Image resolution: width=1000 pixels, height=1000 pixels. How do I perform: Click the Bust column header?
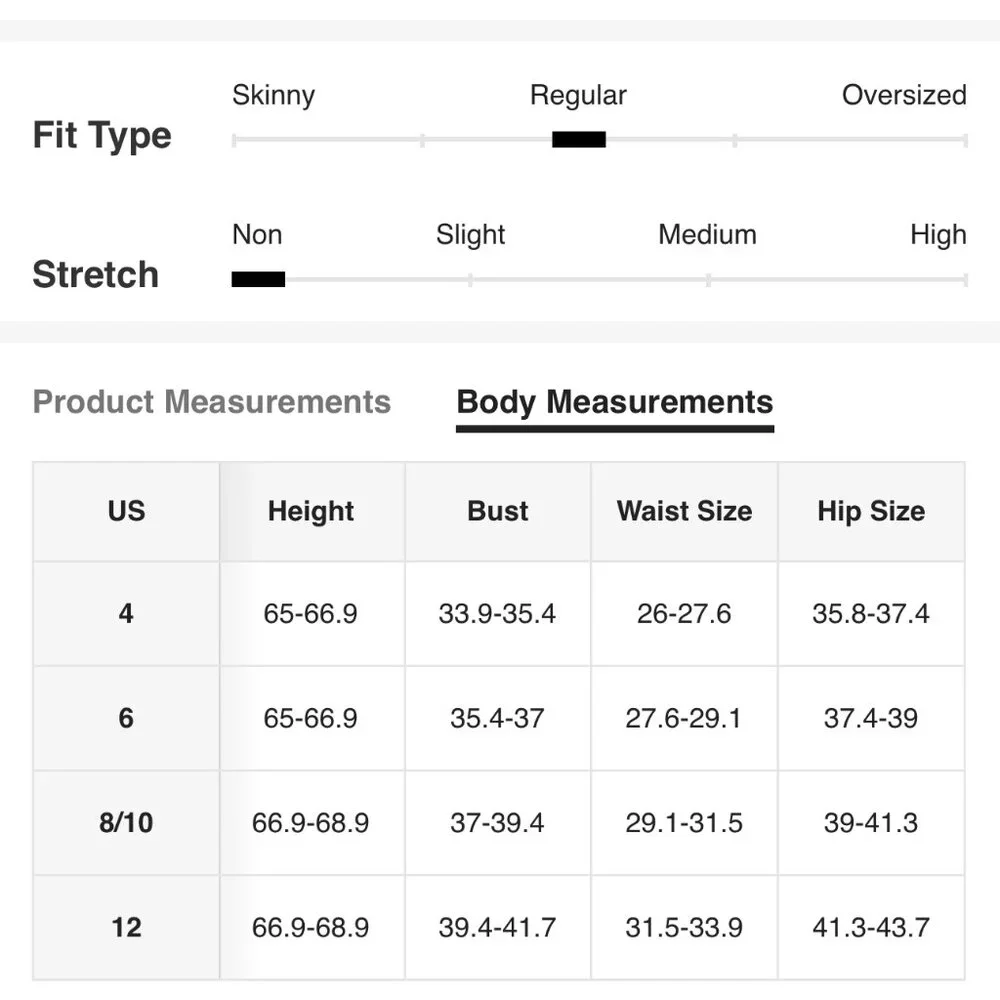tap(498, 511)
